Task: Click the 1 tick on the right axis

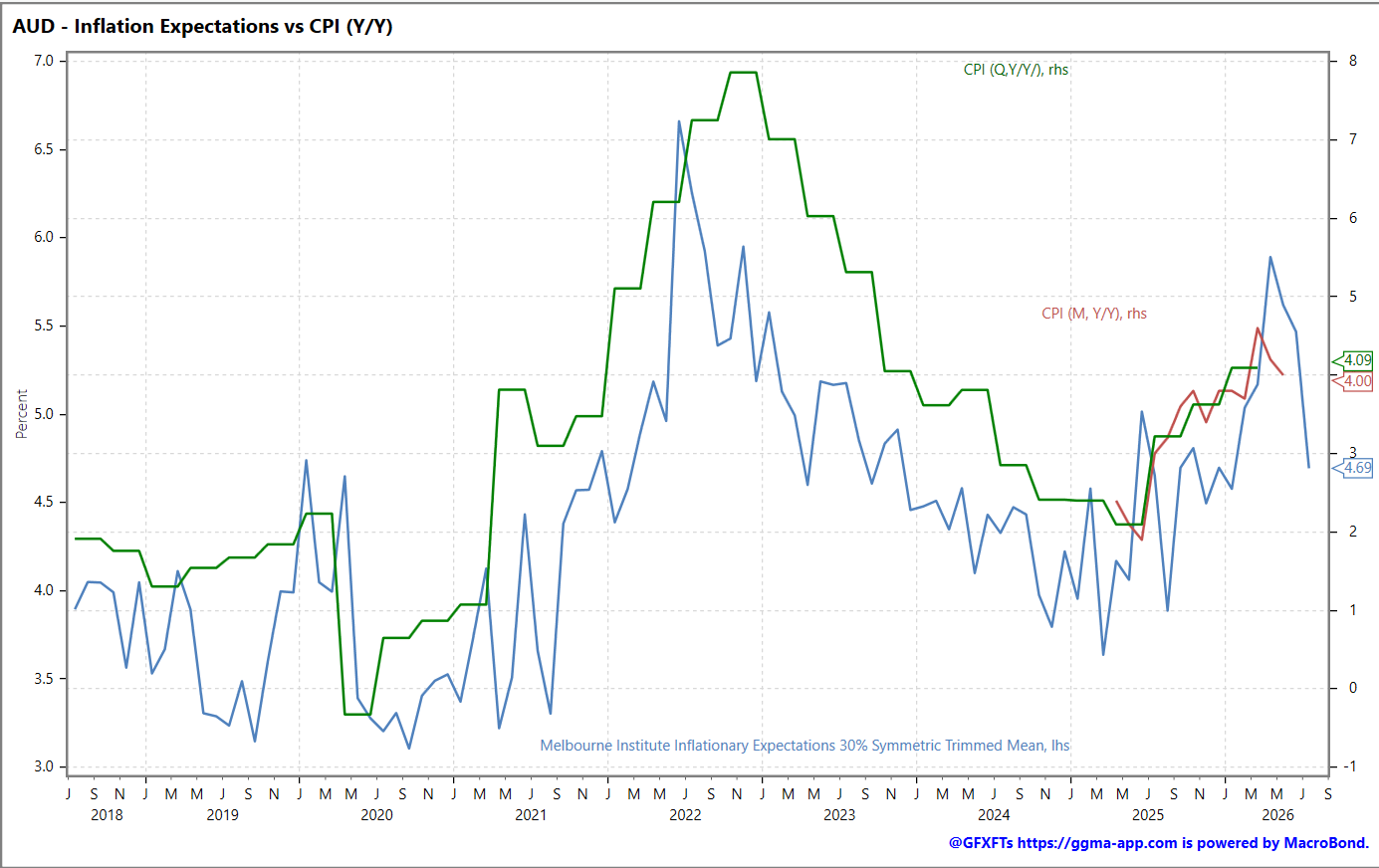Action: [1353, 610]
